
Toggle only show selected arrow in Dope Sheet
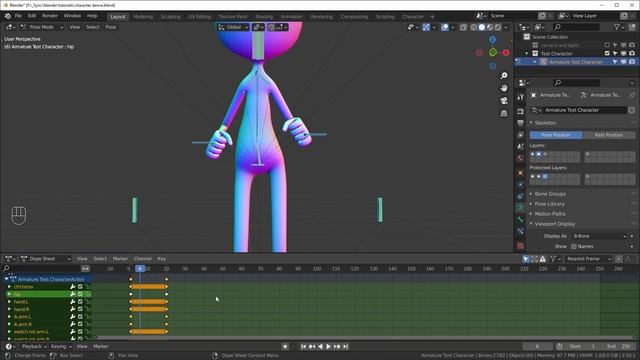[526, 259]
